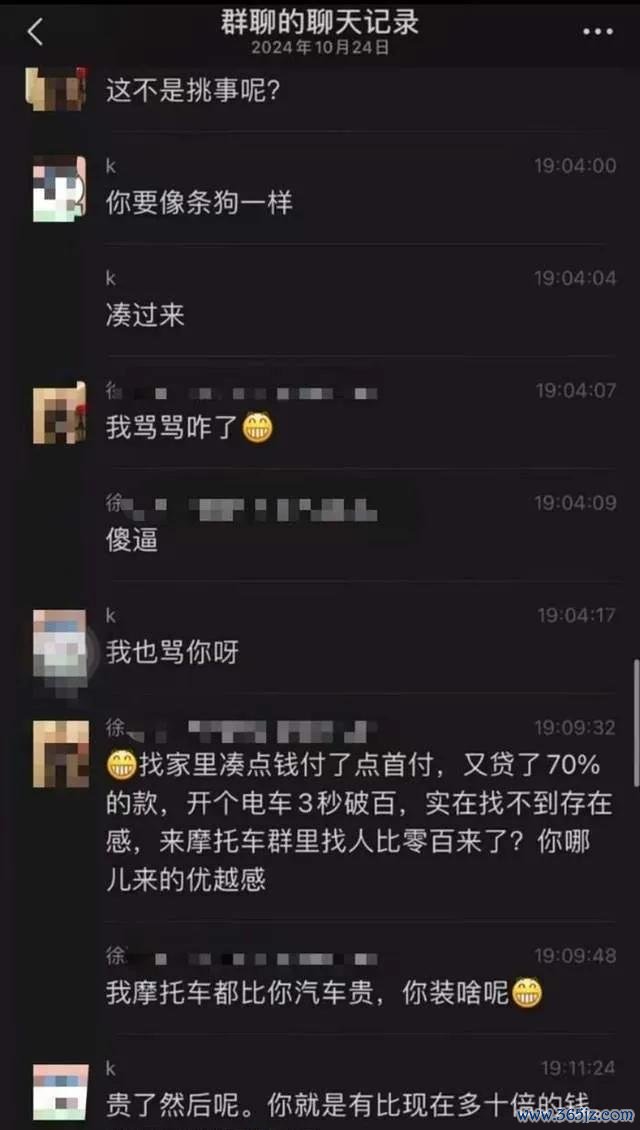Tap avatar next to 这不是挑事呢 message
The height and width of the screenshot is (1130, 640).
tap(56, 89)
